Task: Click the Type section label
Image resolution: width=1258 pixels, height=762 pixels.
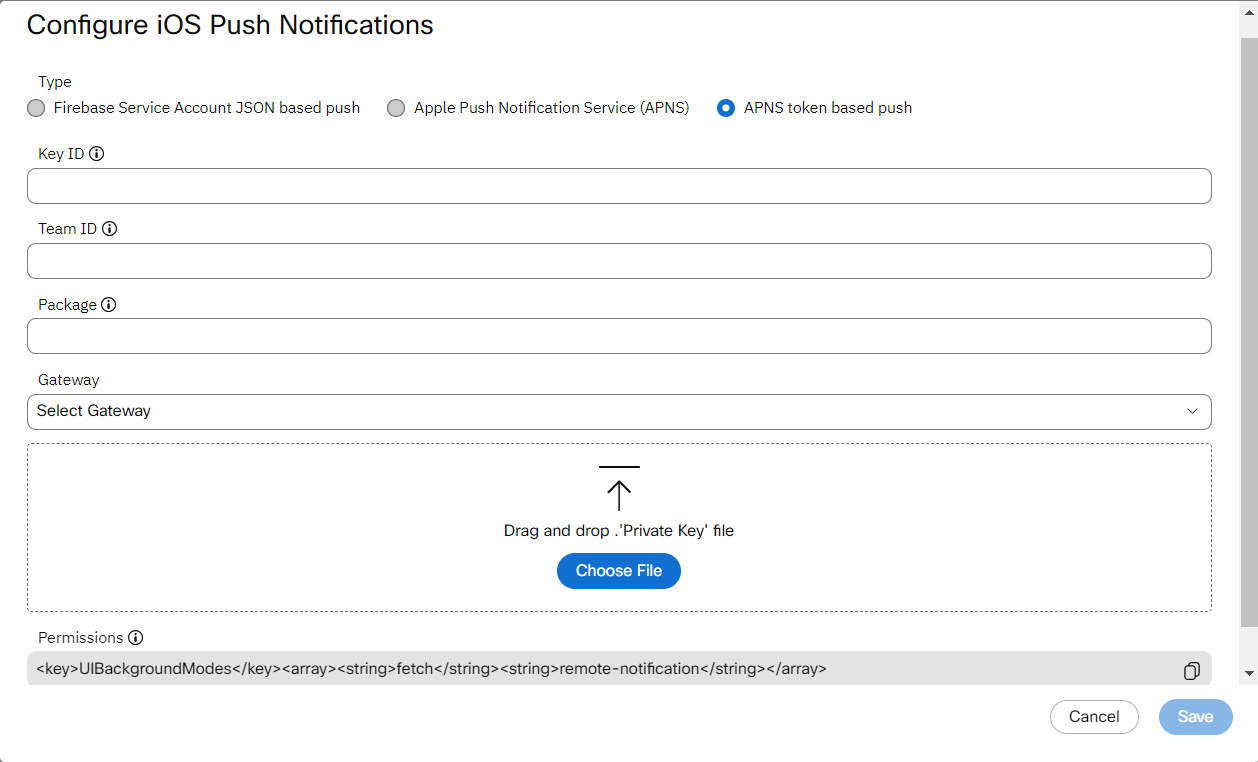Action: point(55,82)
